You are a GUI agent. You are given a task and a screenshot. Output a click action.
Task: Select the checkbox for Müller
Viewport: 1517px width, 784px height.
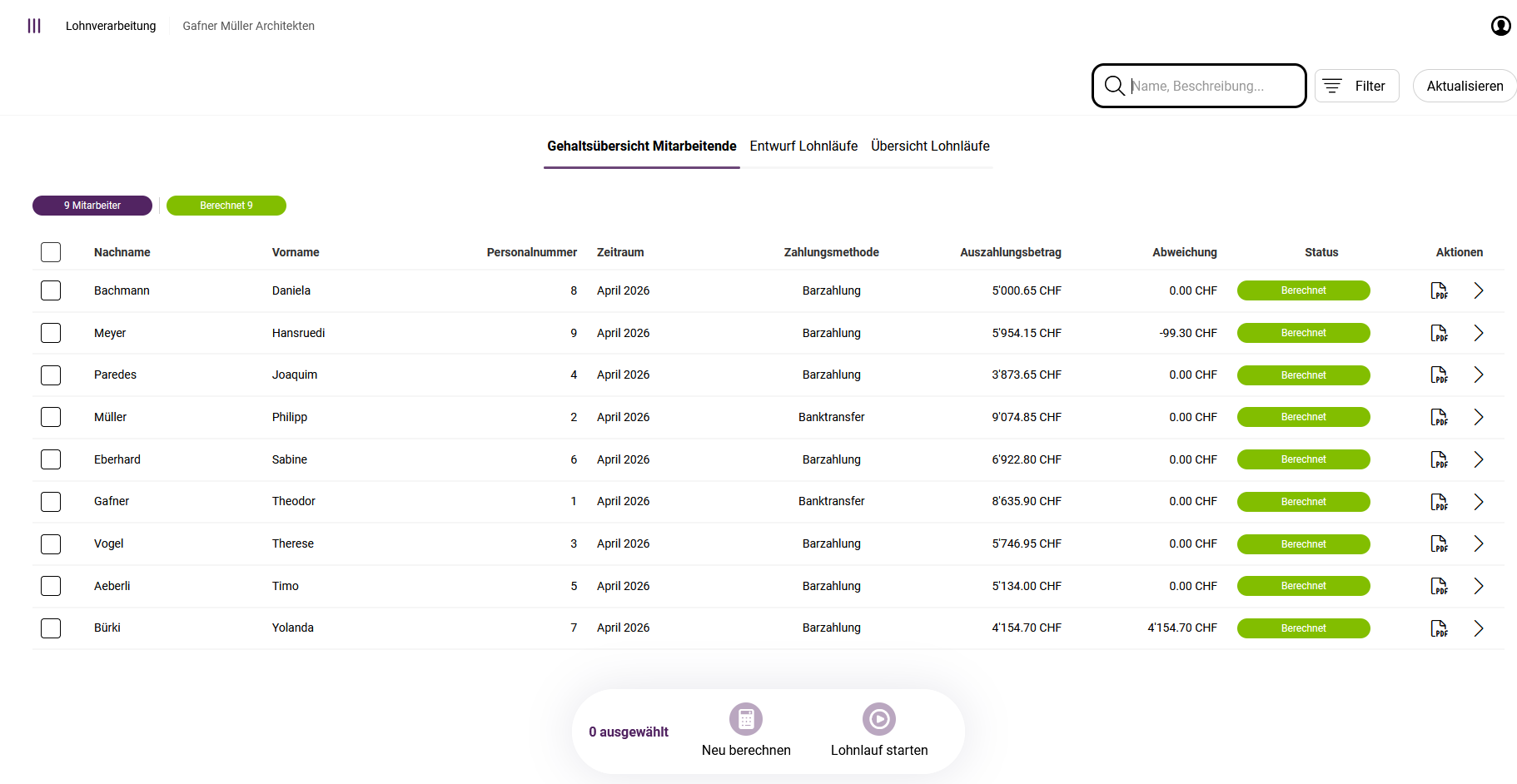tap(51, 417)
